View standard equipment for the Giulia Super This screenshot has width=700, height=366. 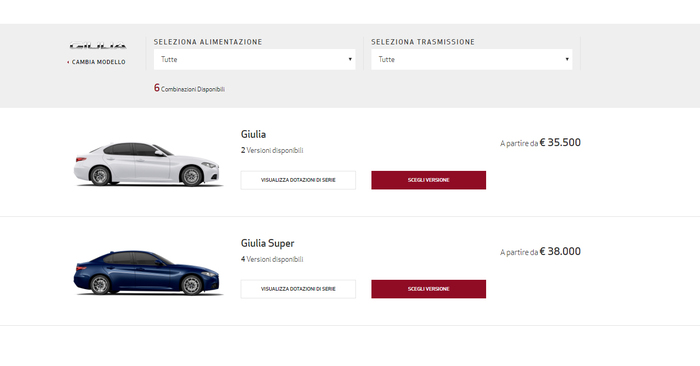click(298, 289)
